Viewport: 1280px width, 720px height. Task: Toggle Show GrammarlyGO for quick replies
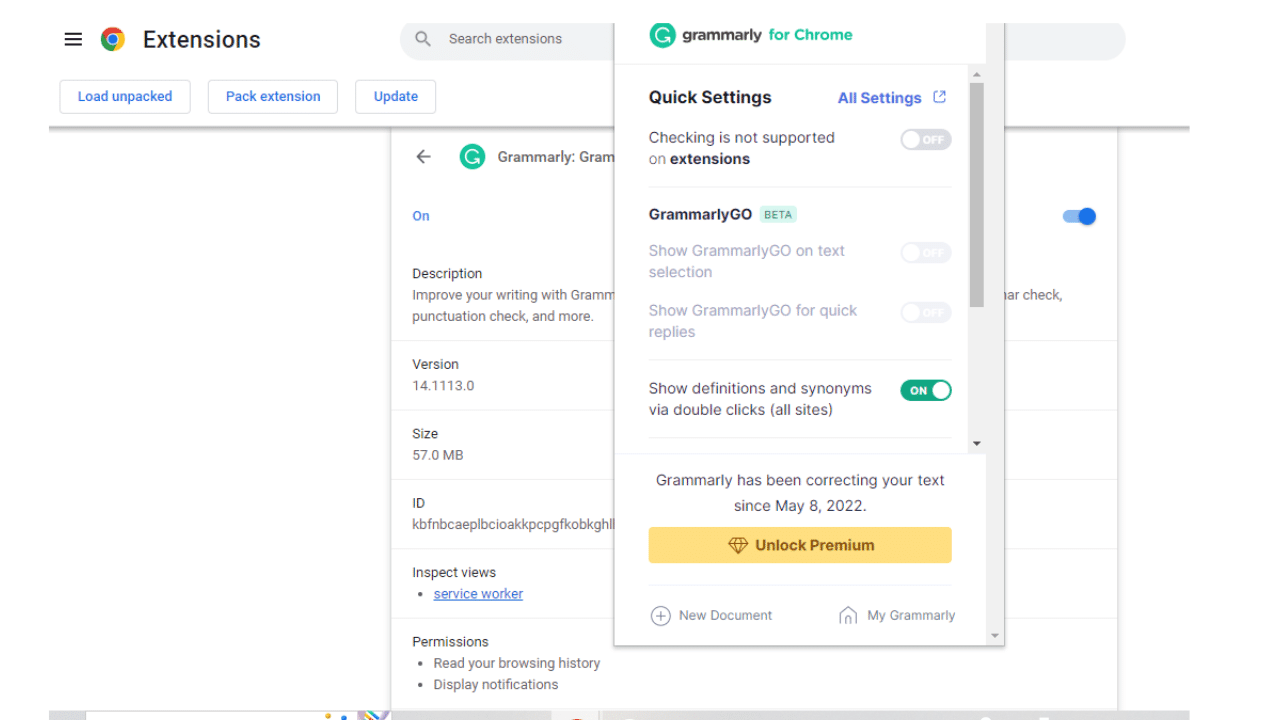(925, 313)
